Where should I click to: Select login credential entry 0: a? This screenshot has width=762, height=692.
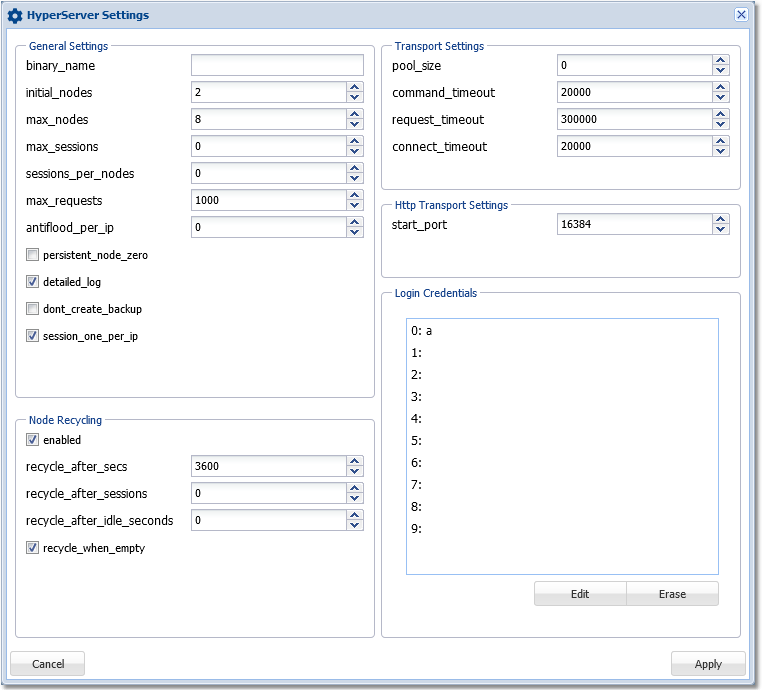coord(420,331)
